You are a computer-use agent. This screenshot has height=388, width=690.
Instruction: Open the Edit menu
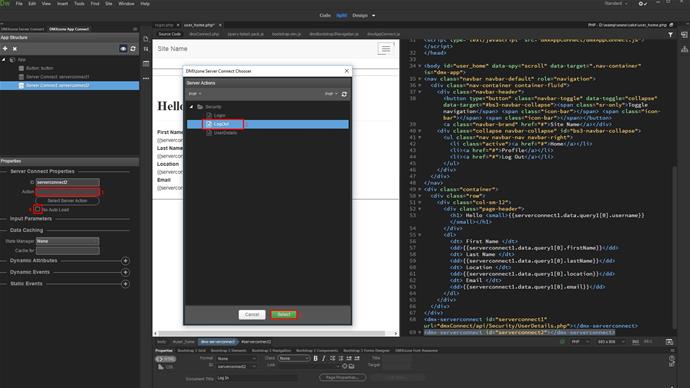tap(32, 4)
